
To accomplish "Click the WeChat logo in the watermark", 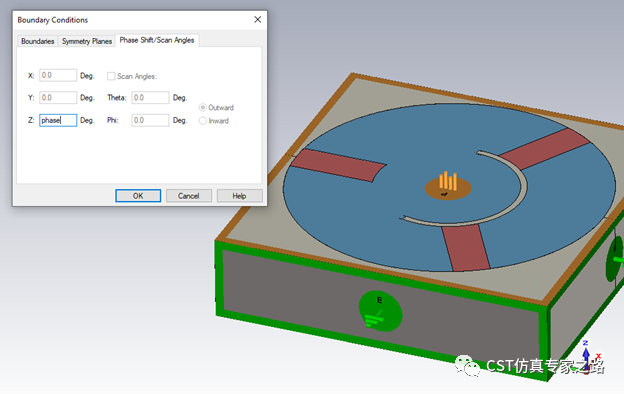I will 467,365.
